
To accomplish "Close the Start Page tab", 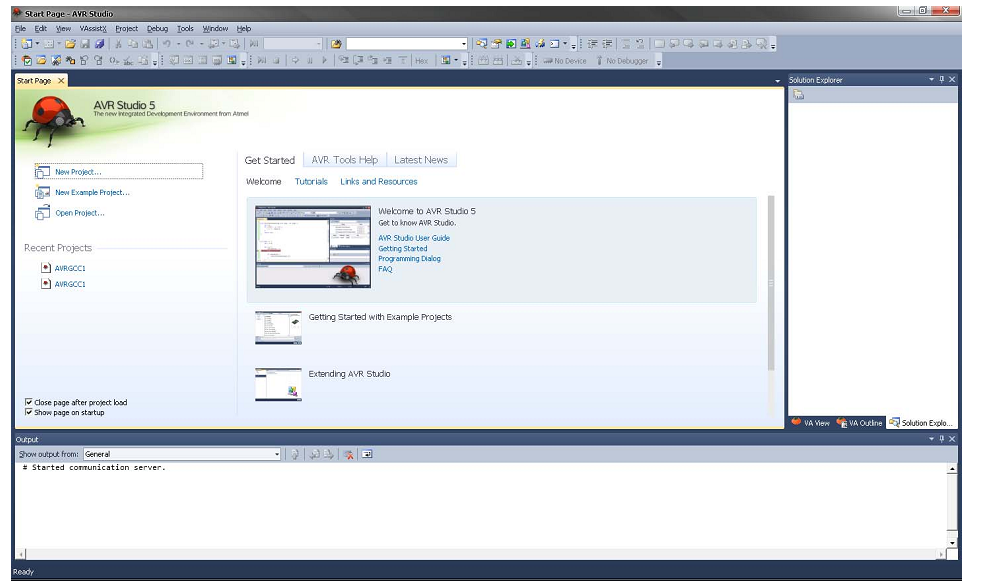I will coord(61,81).
